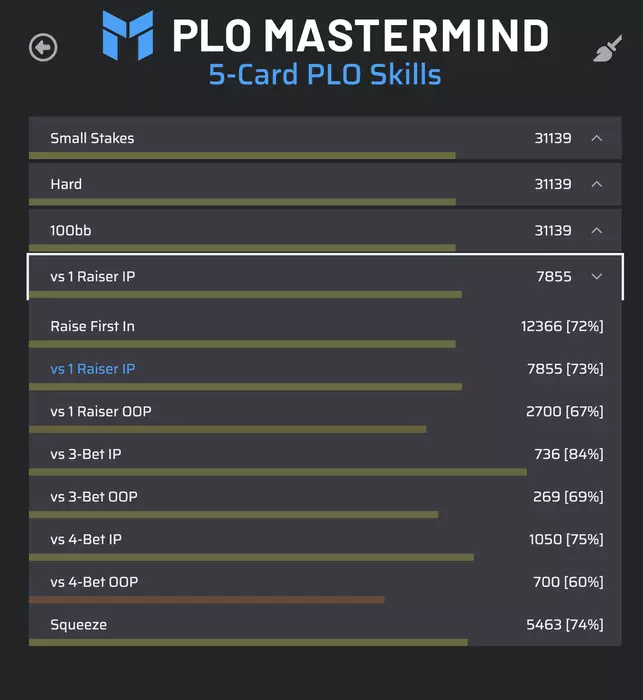This screenshot has width=643, height=700.
Task: Click the back arrow icon
Action: (43, 47)
